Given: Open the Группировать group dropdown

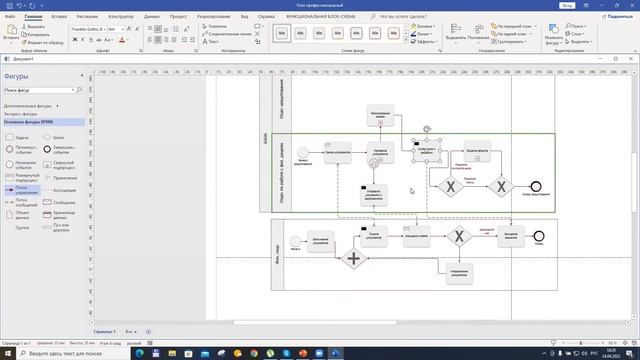Looking at the screenshot, I should [x=509, y=41].
